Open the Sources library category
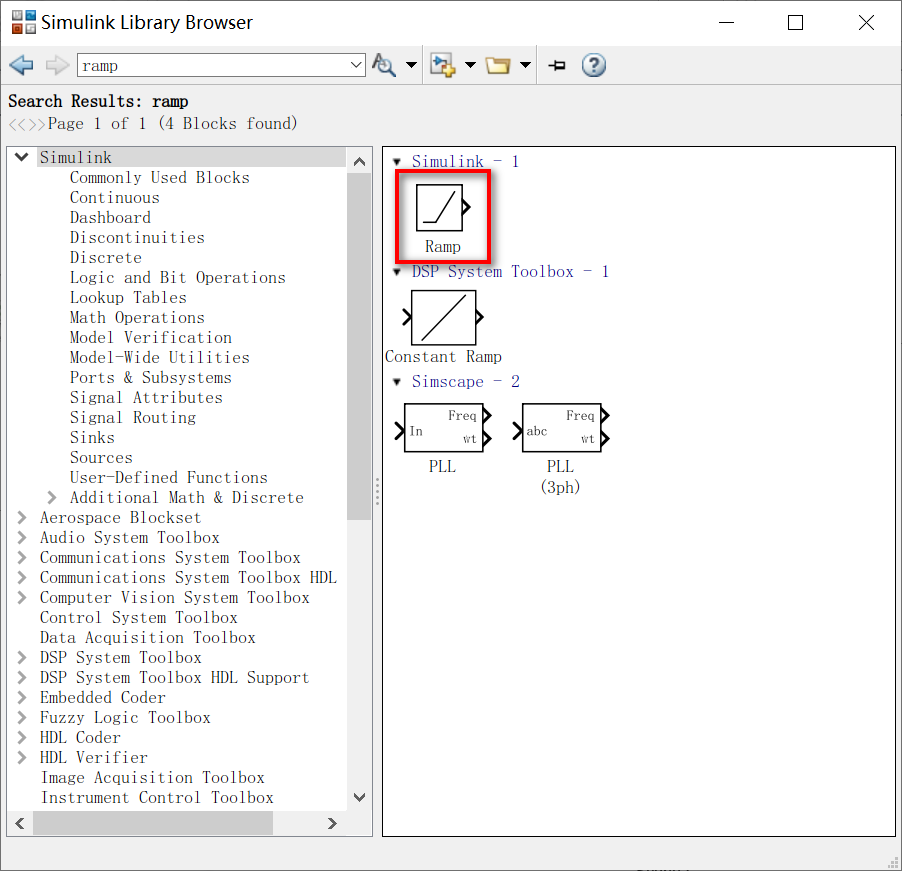The image size is (902, 871). click(100, 457)
